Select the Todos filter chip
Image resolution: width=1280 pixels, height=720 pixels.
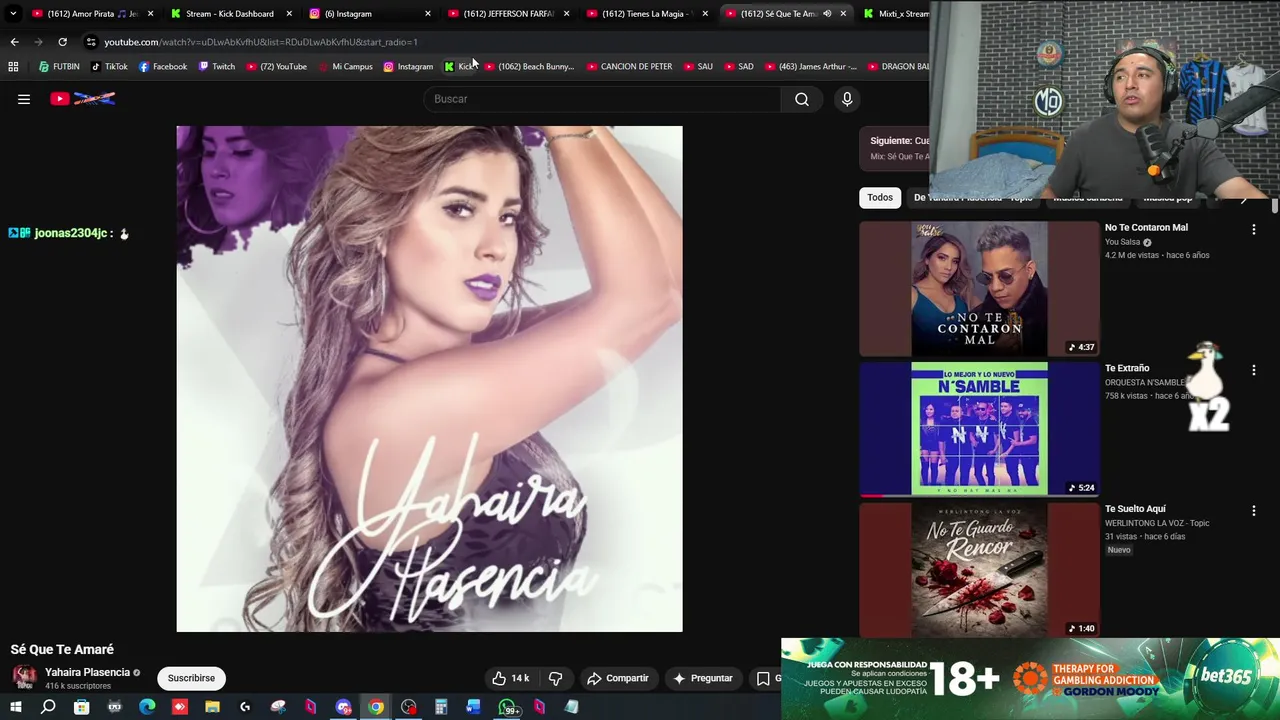pyautogui.click(x=880, y=197)
